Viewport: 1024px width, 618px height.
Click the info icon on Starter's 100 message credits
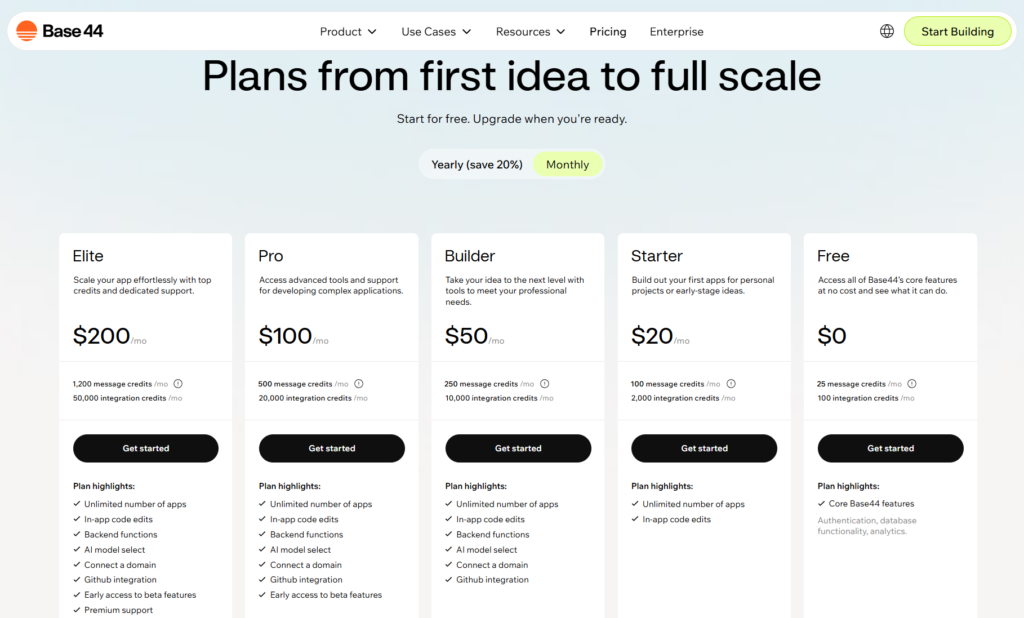(x=731, y=383)
